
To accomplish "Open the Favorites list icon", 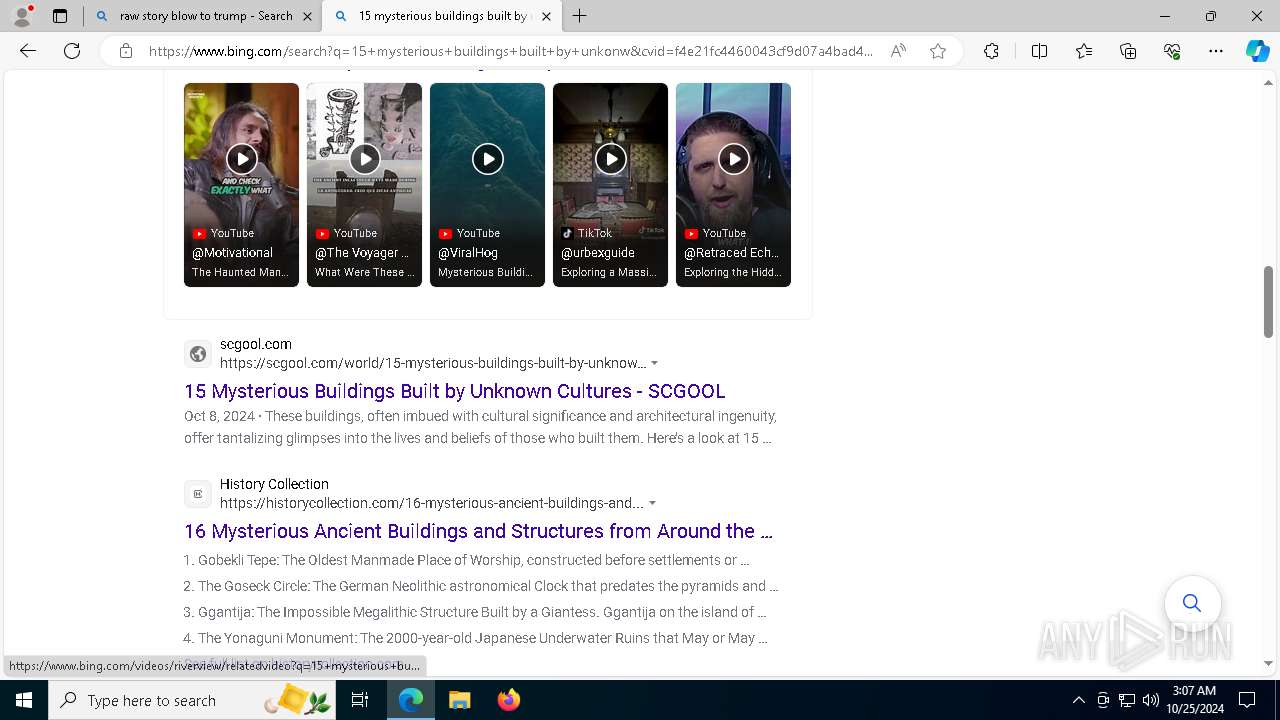I will click(1084, 51).
